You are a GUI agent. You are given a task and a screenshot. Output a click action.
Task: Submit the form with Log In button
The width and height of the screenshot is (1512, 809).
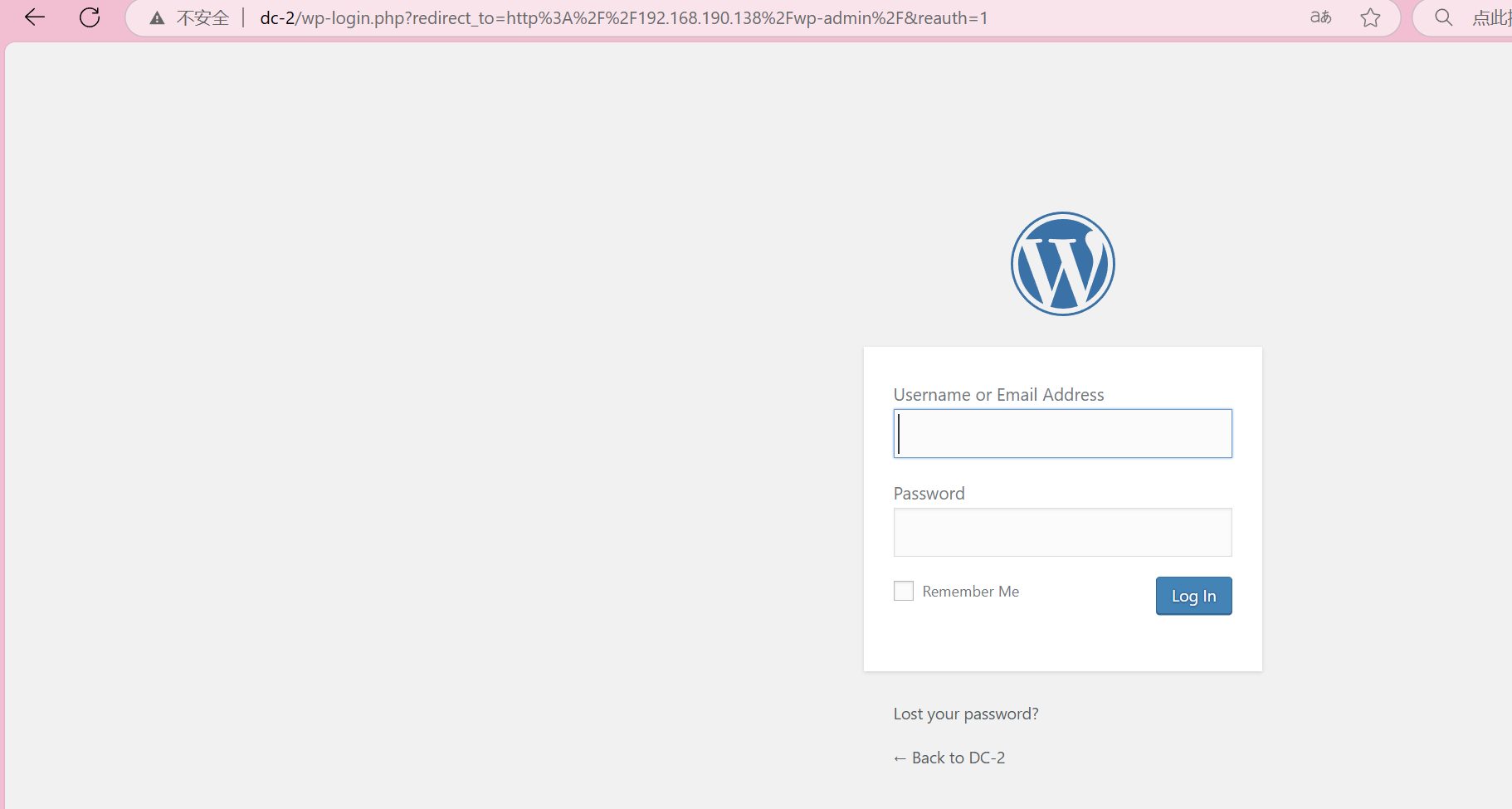click(1194, 596)
